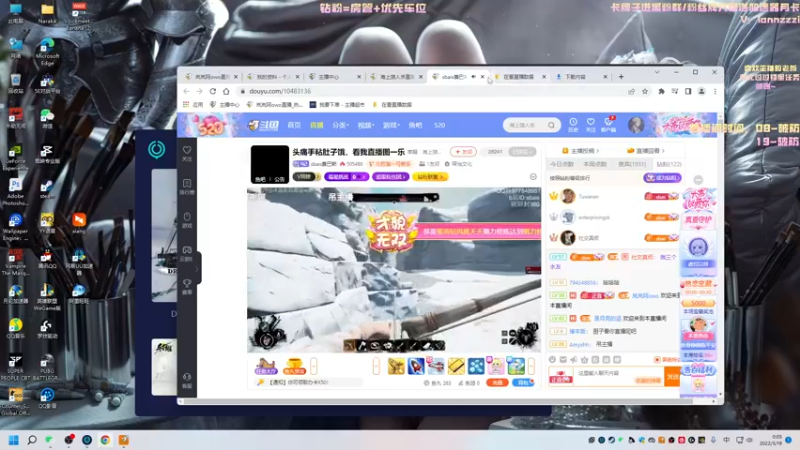Screen dimensions: 800x450
Task: Open the trophy icon in left sidebar
Action: 187,286
